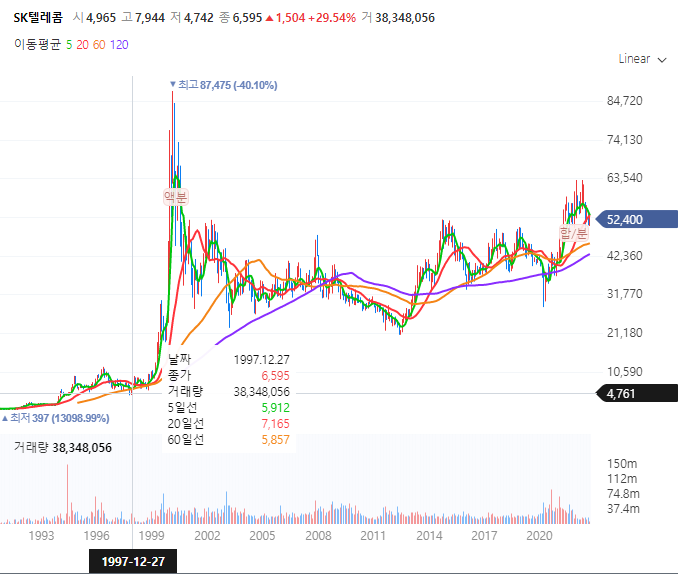679x583 pixels.
Task: Select the 20-day moving average label
Action: point(82,45)
